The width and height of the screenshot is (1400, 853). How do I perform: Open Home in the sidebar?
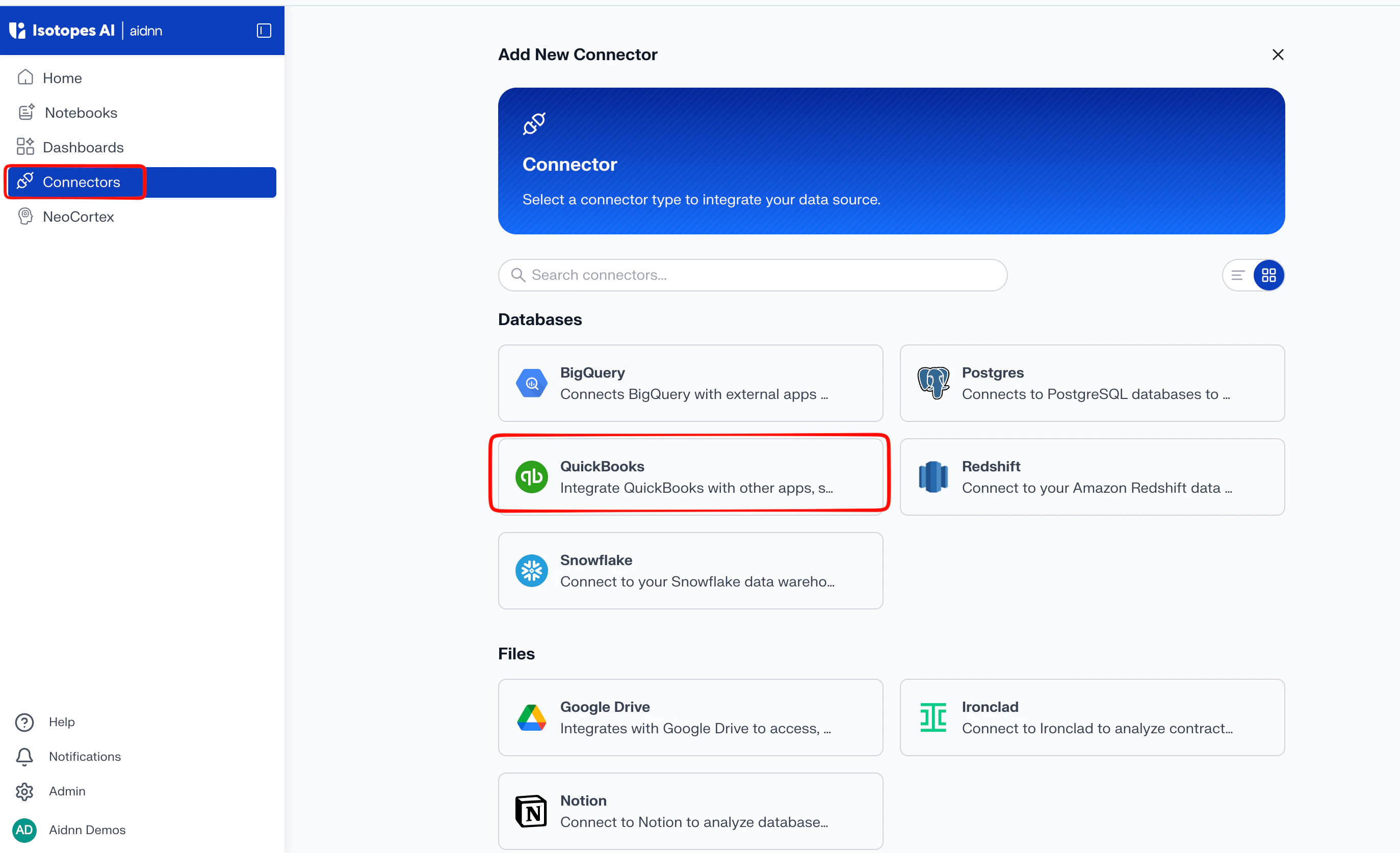[x=142, y=78]
